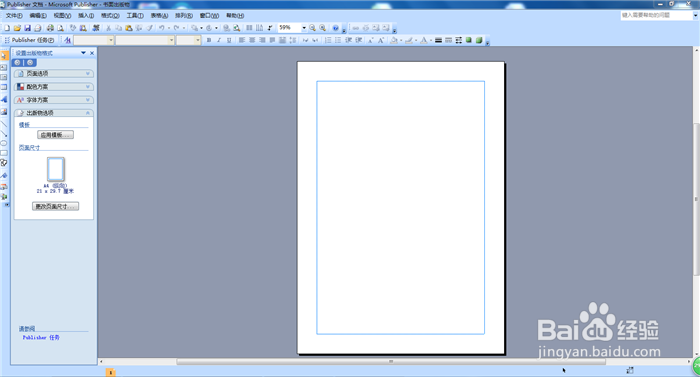Open Line/Border Style options
Screen dimensions: 700x377
pos(438,40)
